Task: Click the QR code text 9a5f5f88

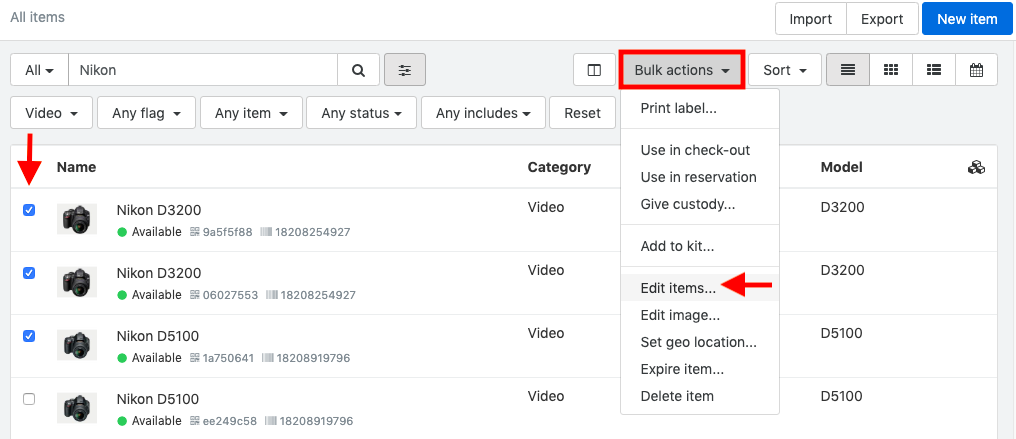Action: 227,232
